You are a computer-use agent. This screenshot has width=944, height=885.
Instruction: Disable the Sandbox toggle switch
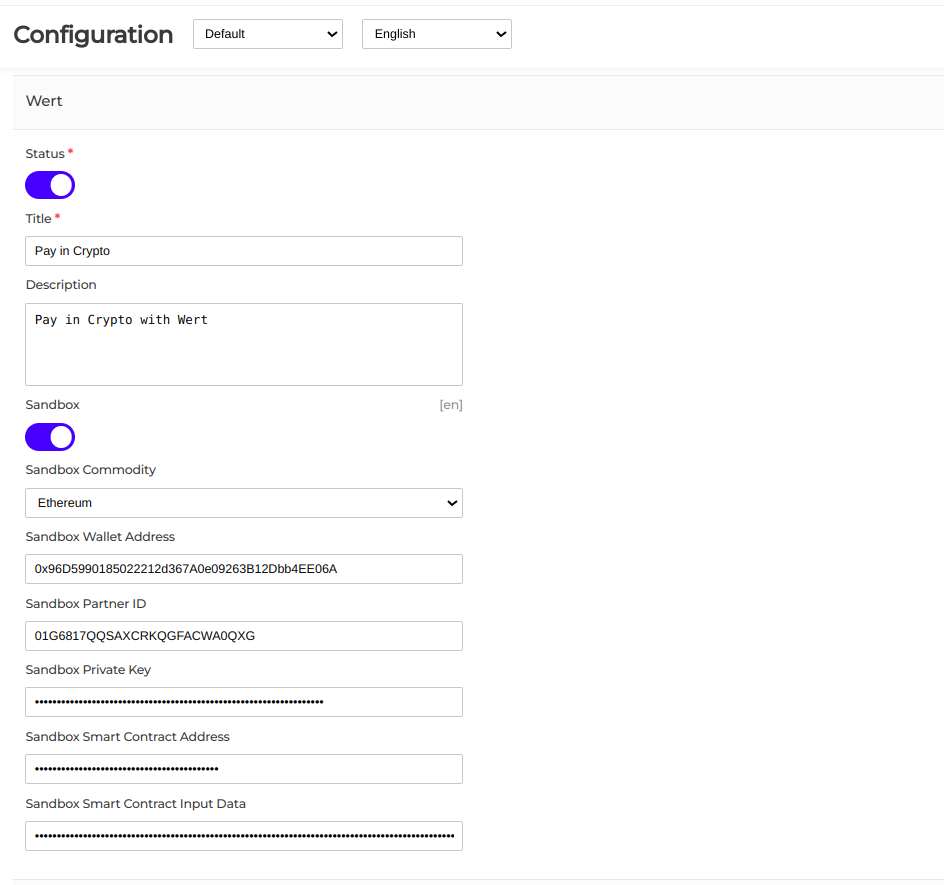pyautogui.click(x=49, y=437)
